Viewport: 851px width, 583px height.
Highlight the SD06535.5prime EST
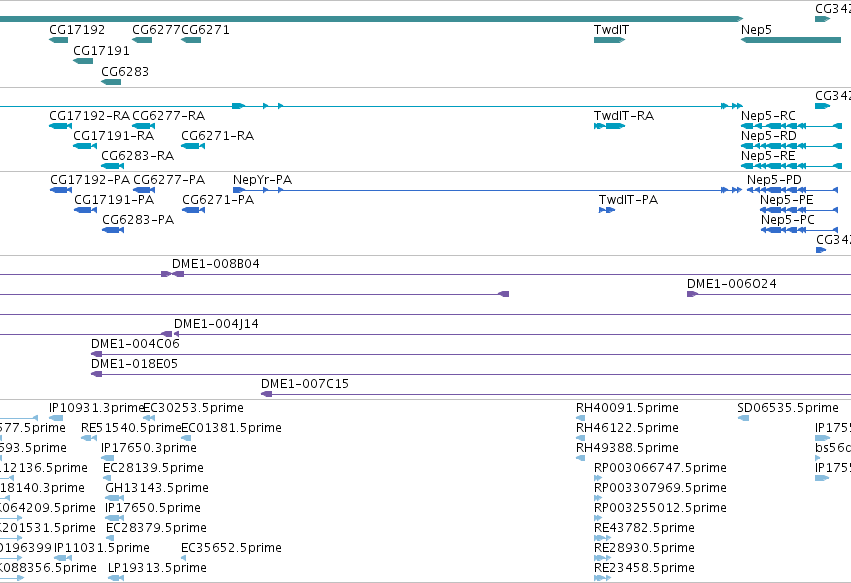pos(743,418)
